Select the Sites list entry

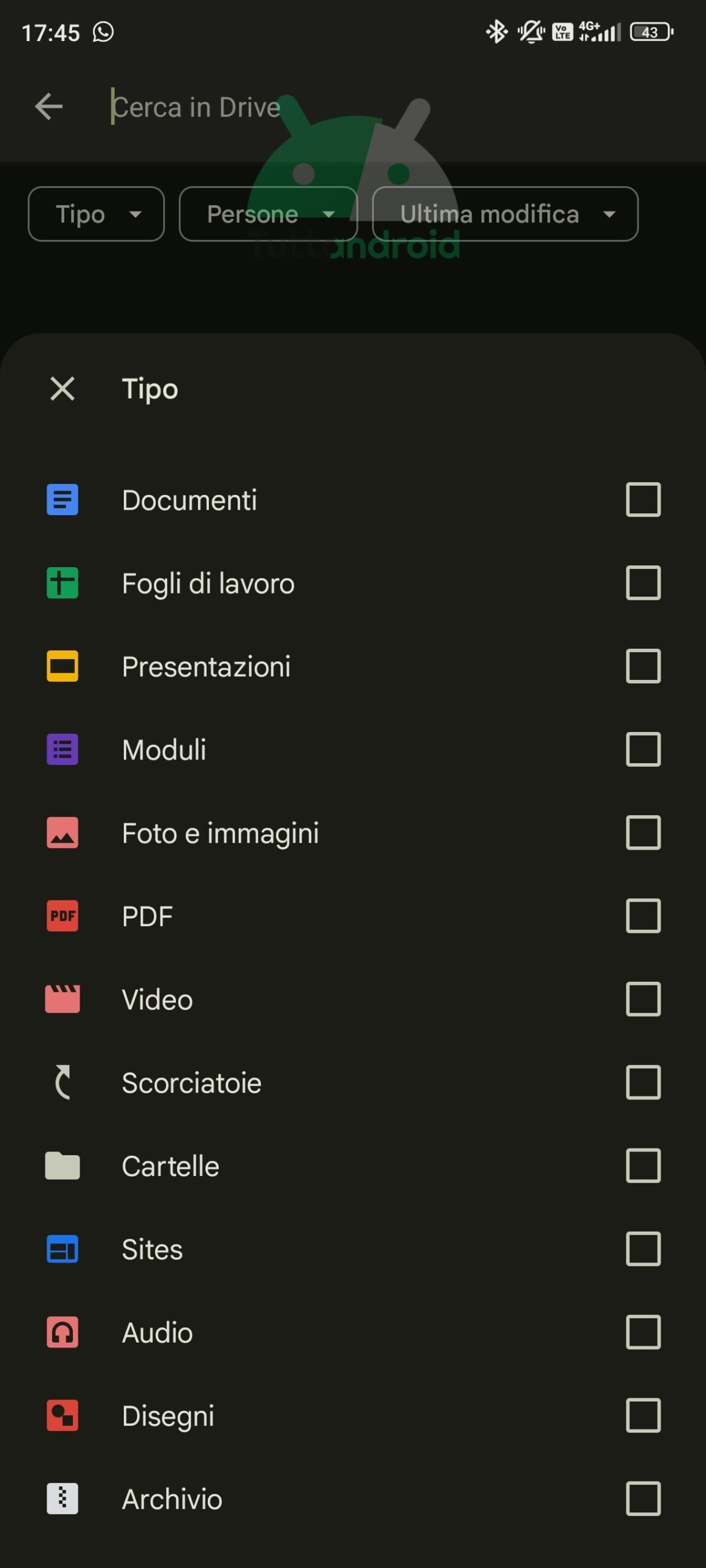coord(353,1249)
